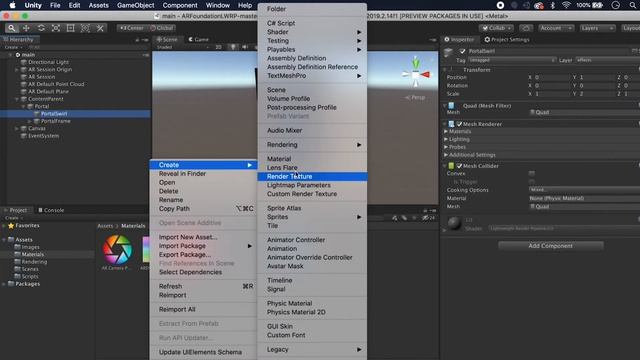Viewport: 640px width, 360px height.
Task: Toggle 2D scene view mode
Action: [x=218, y=47]
